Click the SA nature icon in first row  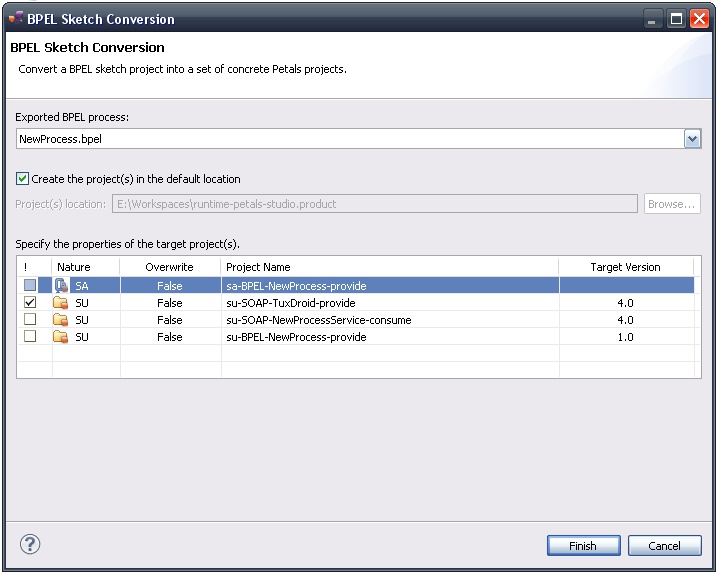[x=62, y=286]
